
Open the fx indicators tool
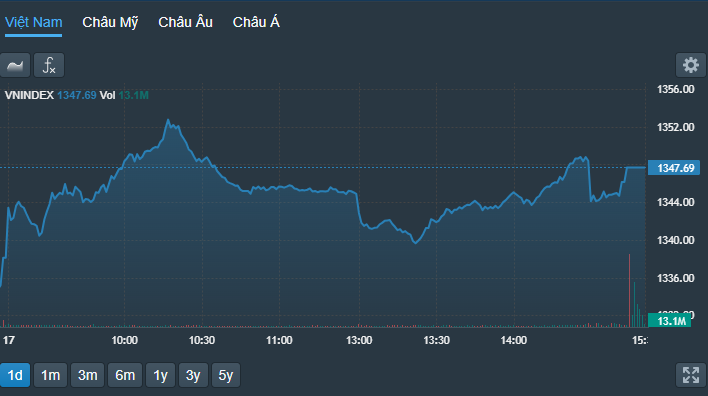coord(49,65)
